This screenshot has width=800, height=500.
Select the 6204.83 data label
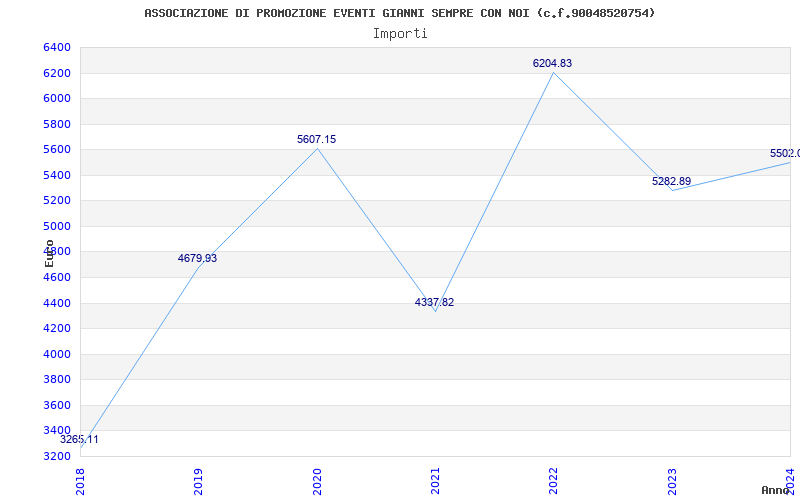(553, 63)
